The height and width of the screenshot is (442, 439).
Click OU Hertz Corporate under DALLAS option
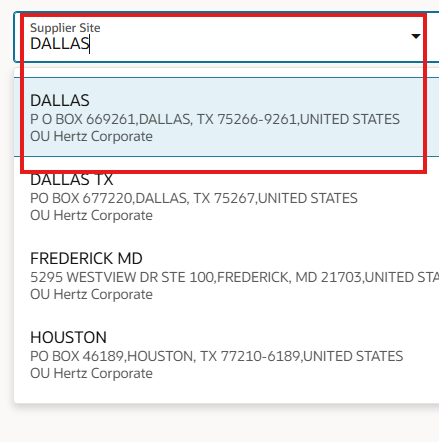tap(91, 136)
